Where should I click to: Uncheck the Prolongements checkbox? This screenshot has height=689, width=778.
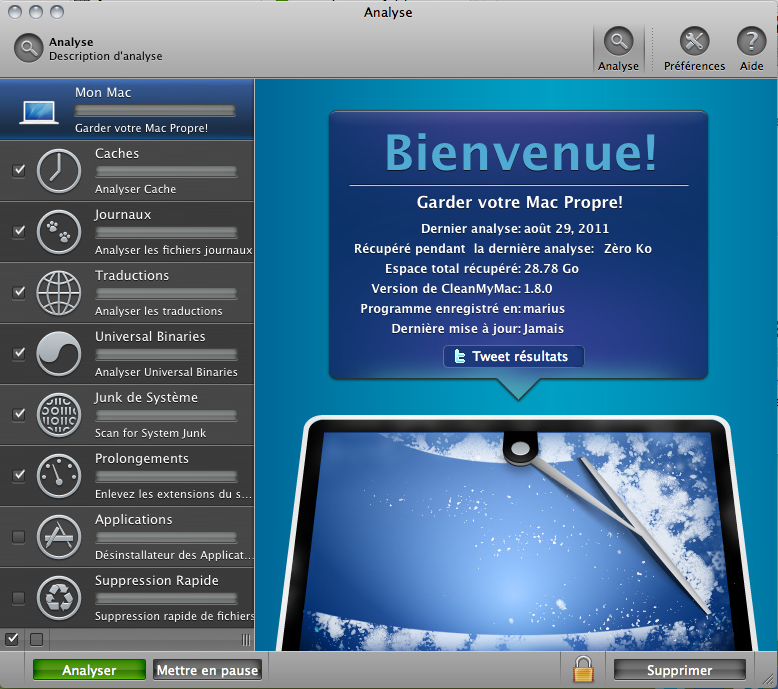pos(19,476)
